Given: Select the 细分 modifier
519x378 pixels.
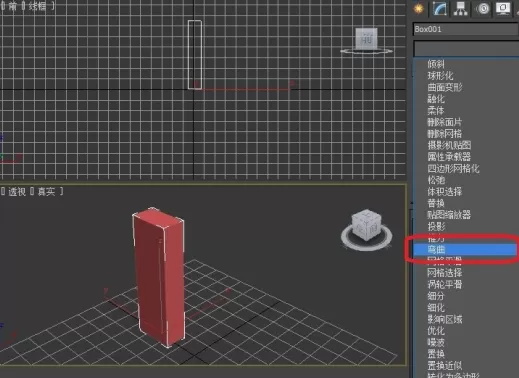Looking at the screenshot, I should [436, 296].
